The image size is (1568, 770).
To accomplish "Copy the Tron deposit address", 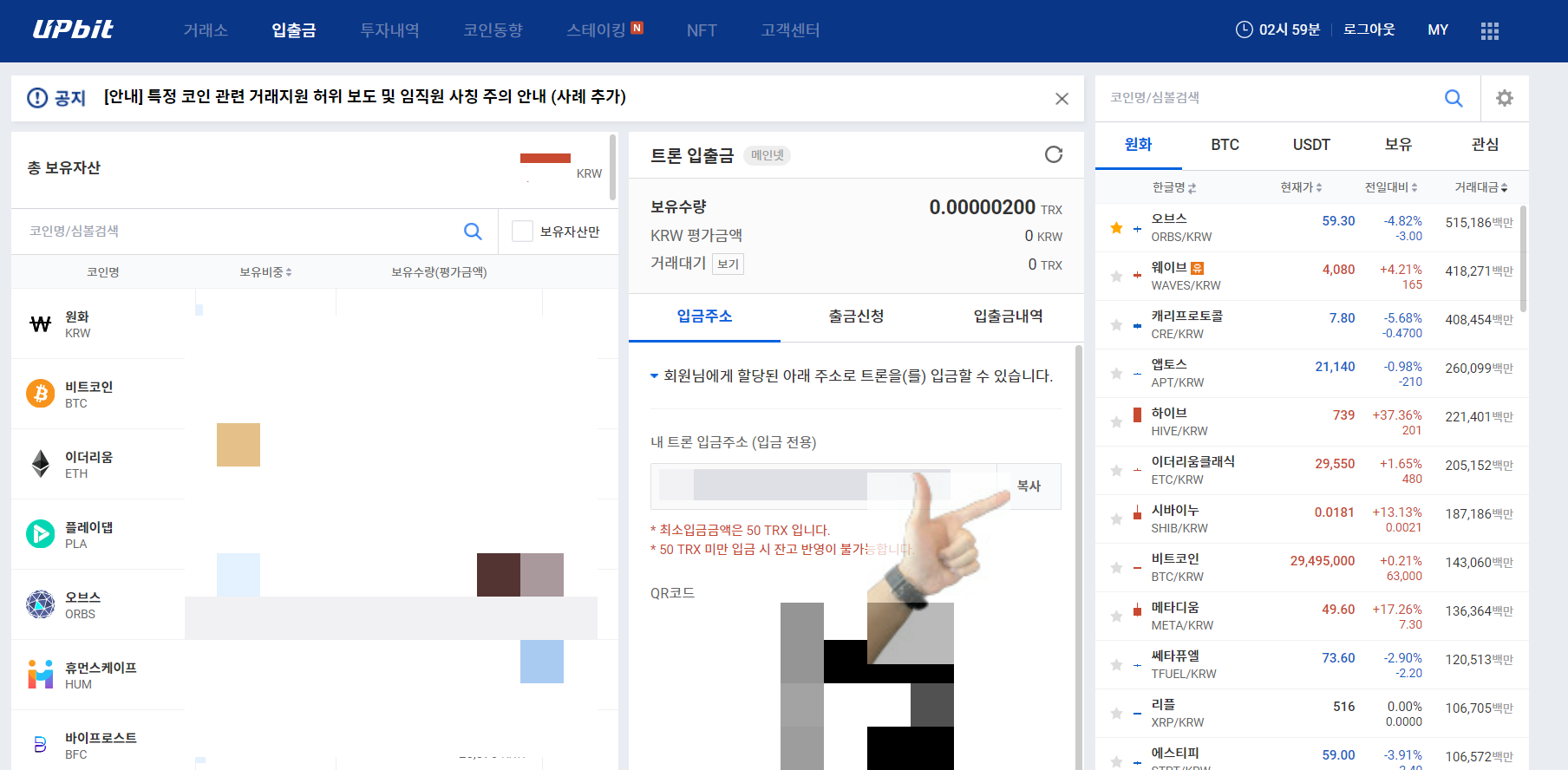I will point(1029,486).
